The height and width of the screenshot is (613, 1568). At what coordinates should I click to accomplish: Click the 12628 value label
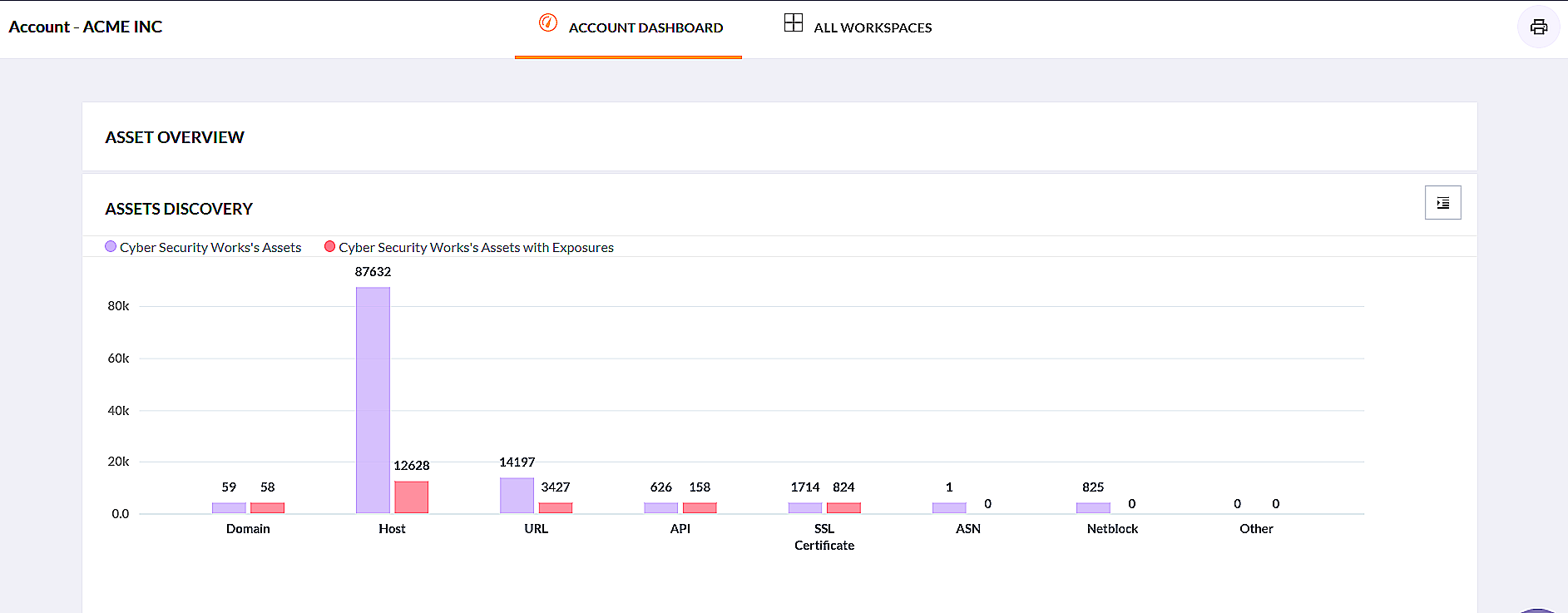coord(412,466)
